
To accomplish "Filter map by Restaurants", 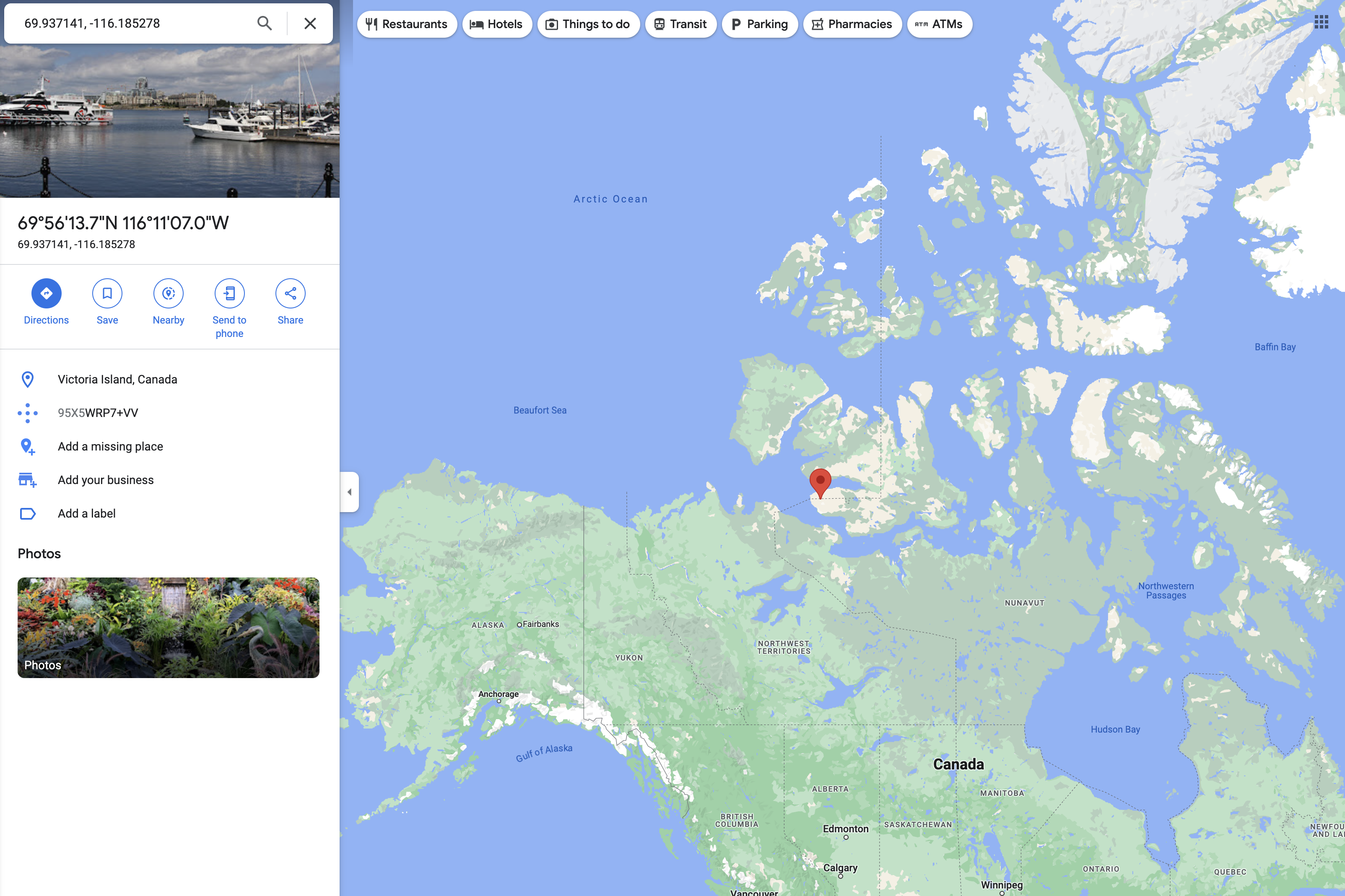I will click(407, 24).
